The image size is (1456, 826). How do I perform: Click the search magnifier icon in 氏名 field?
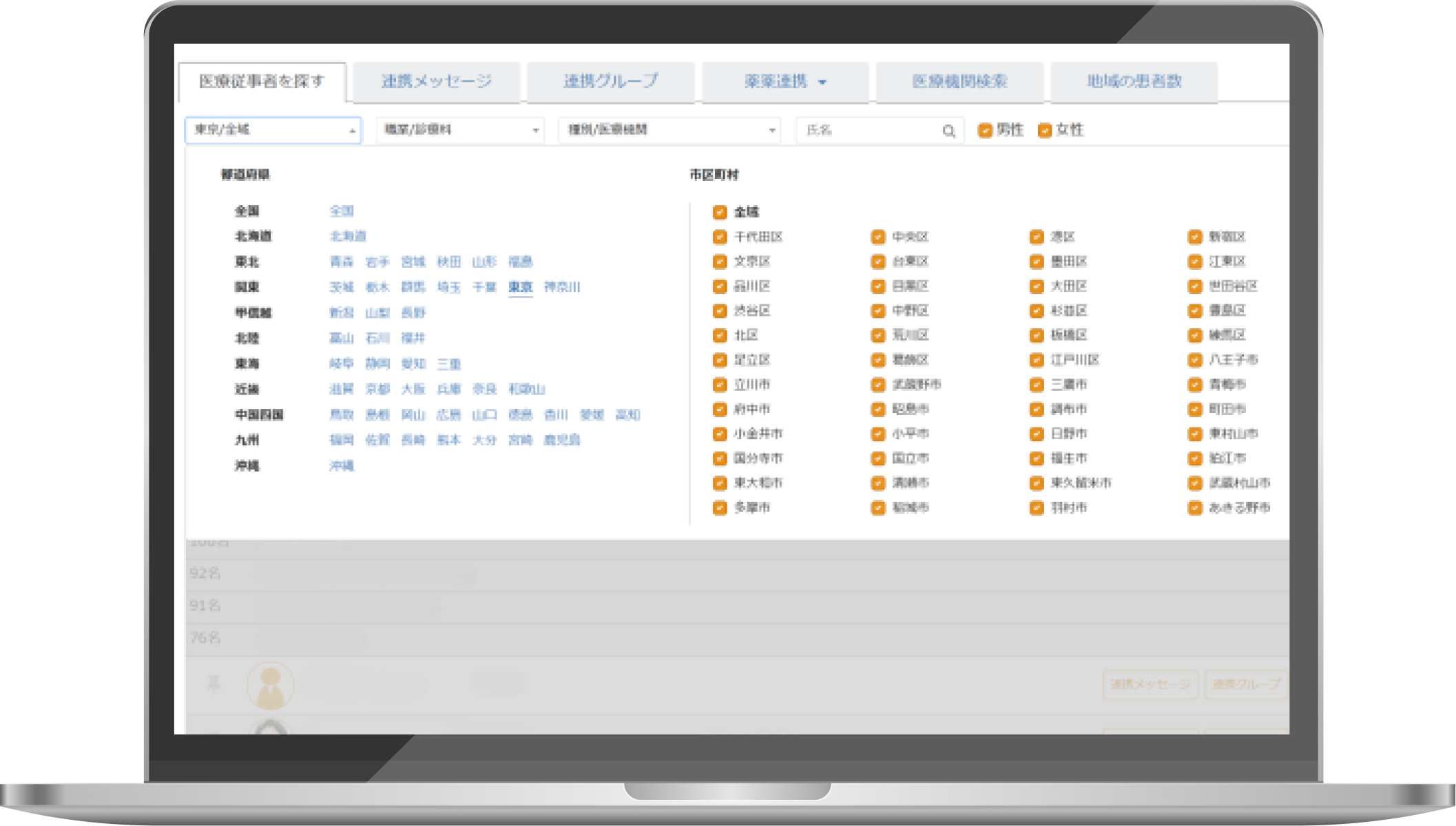(948, 131)
